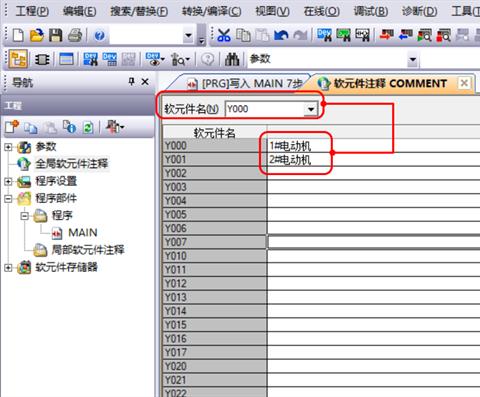
Task: Expand the 参数 tree node
Action: pyautogui.click(x=8, y=147)
